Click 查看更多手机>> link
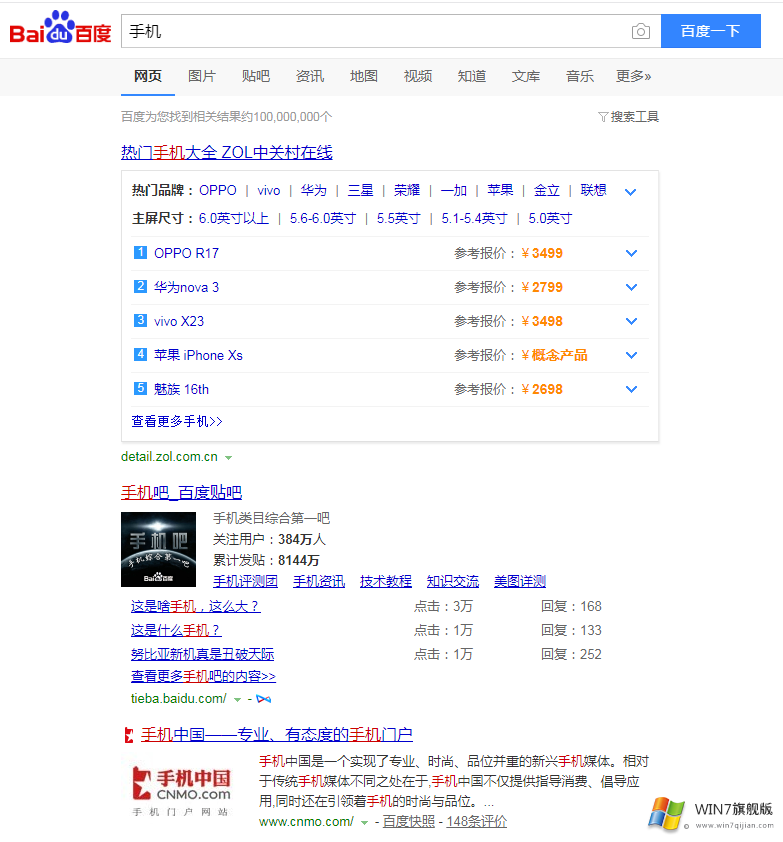This screenshot has height=842, width=783. click(177, 421)
